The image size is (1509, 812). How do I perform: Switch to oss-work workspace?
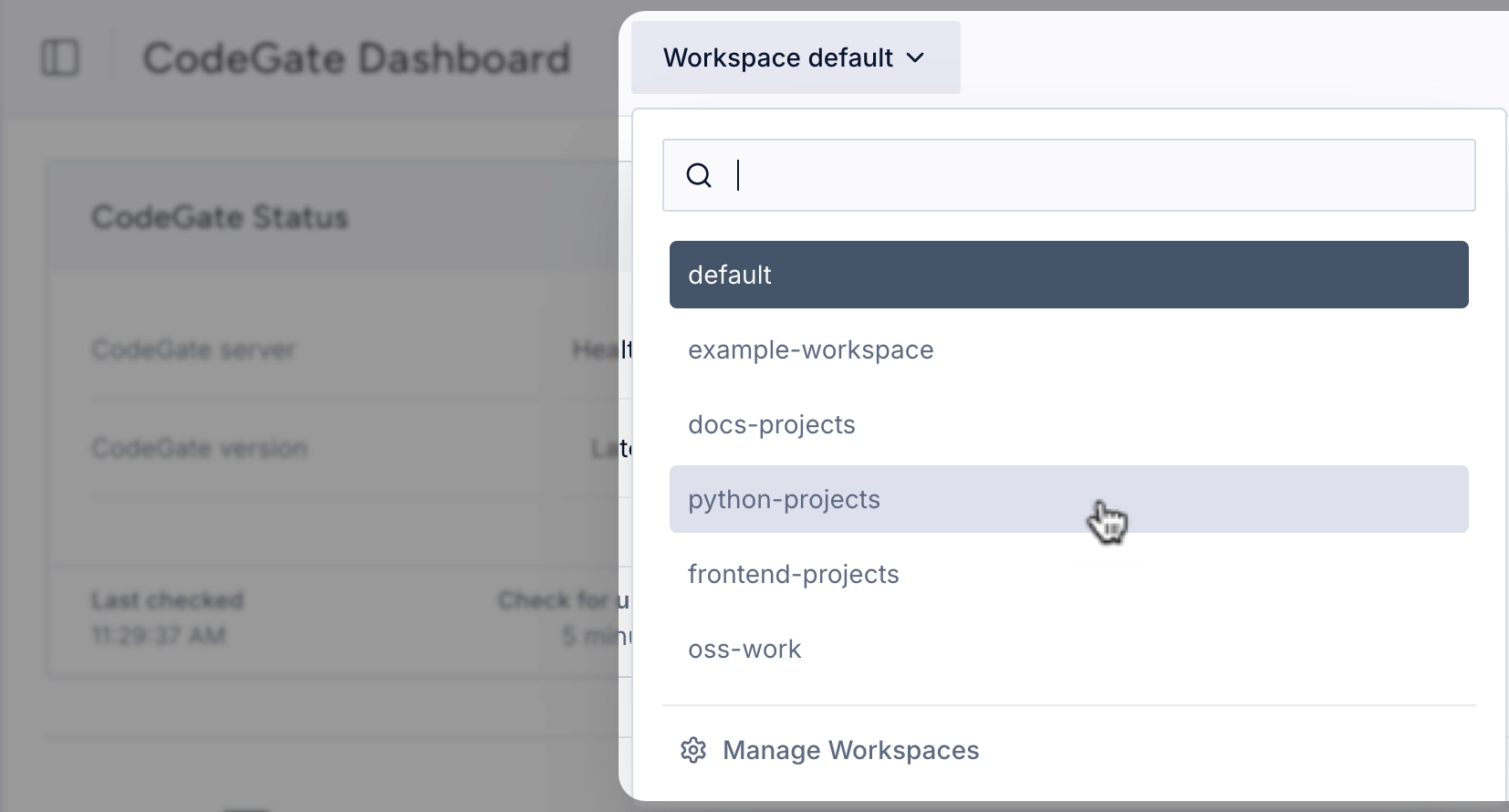(1069, 649)
